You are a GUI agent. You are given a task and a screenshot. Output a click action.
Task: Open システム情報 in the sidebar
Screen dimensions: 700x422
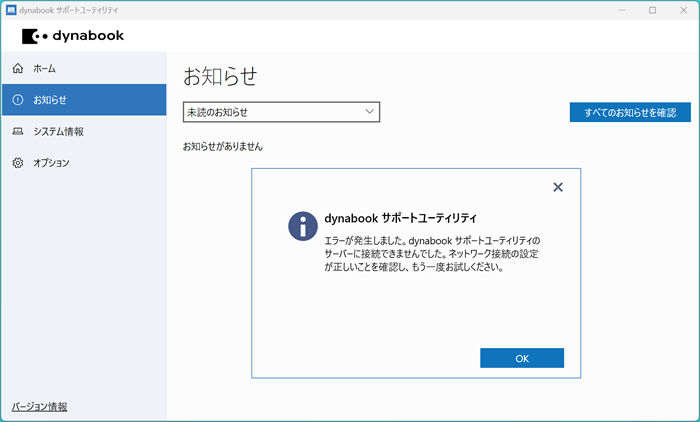[x=84, y=131]
